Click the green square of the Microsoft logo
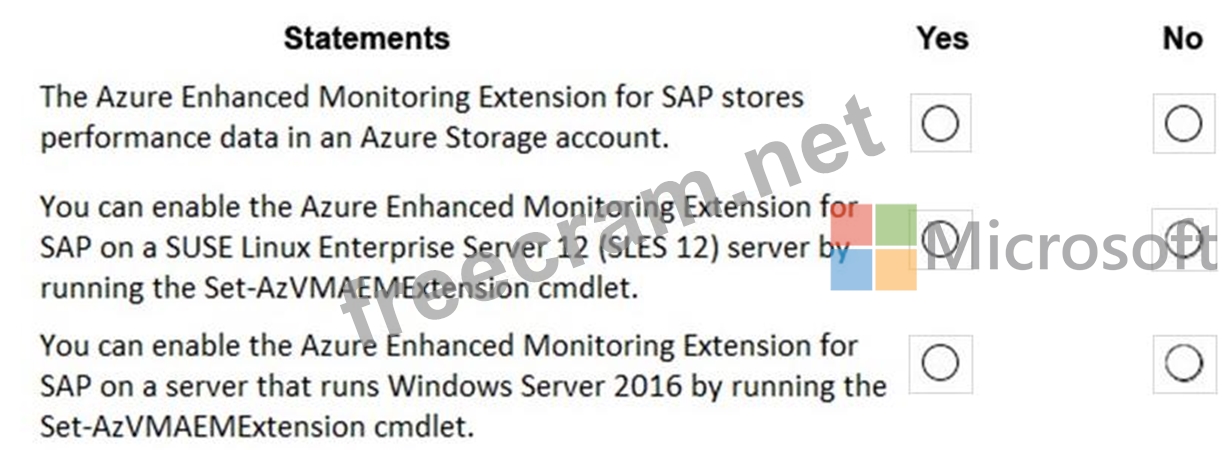 click(896, 225)
